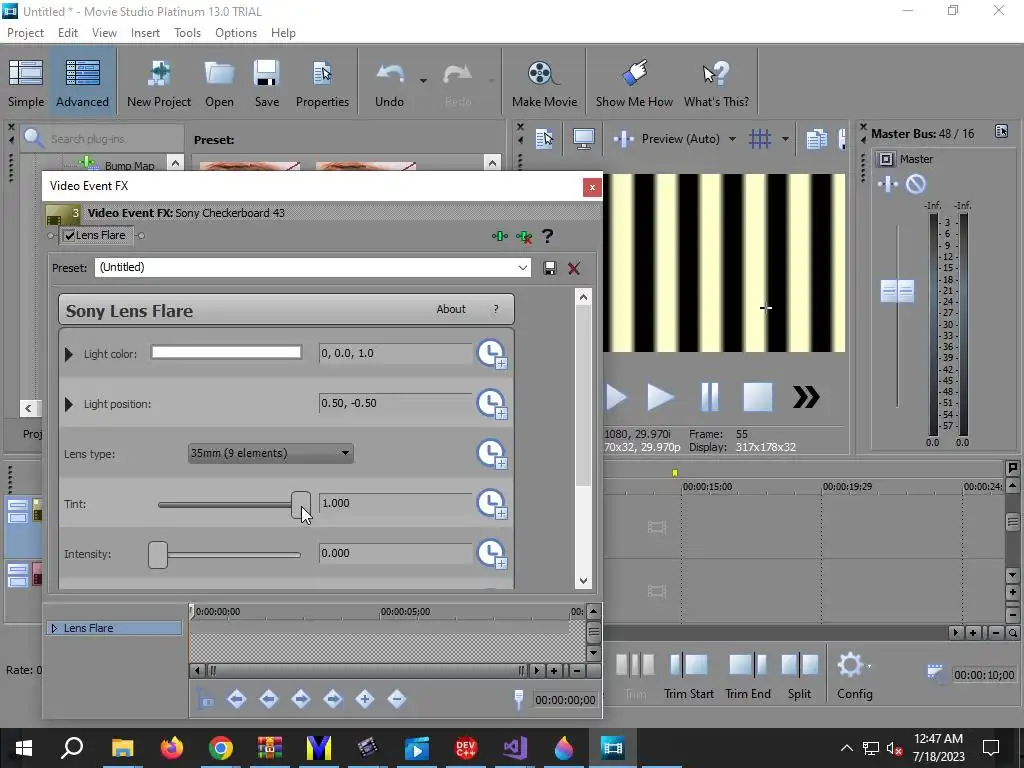Open plug-in chain button
The height and width of the screenshot is (768, 1024).
point(500,236)
